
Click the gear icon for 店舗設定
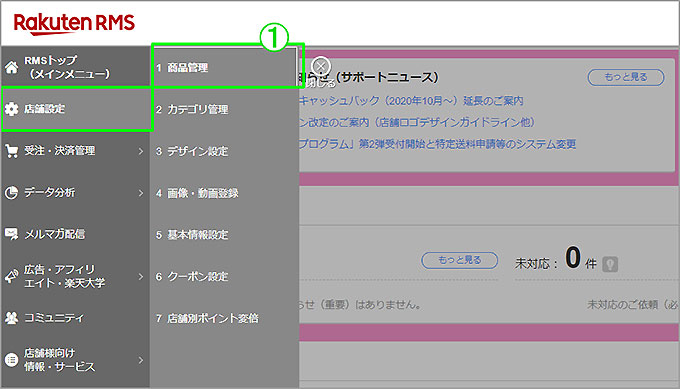click(12, 109)
